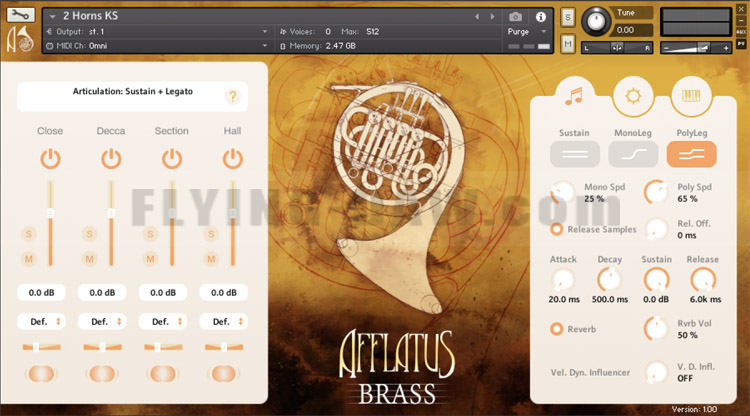Click the Section mic volume fader
This screenshot has width=750, height=416.
[x=172, y=213]
